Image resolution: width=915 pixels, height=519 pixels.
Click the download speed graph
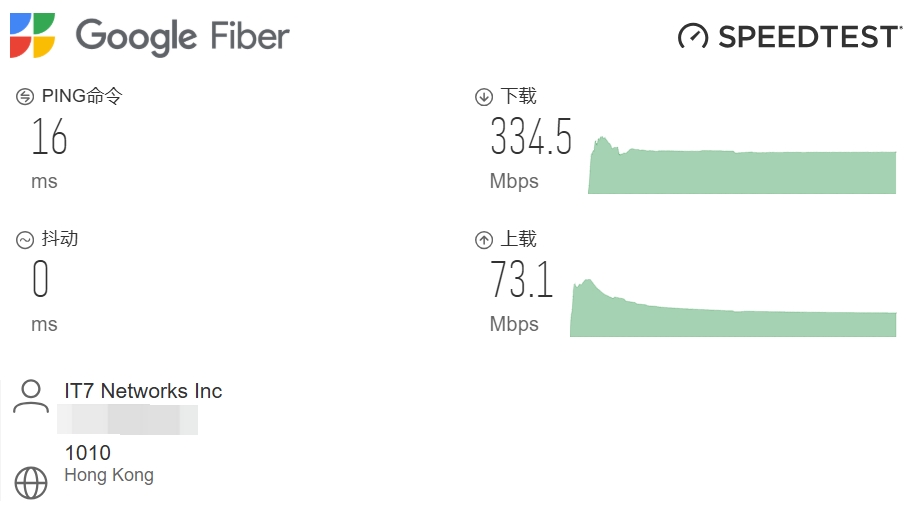pyautogui.click(x=742, y=170)
